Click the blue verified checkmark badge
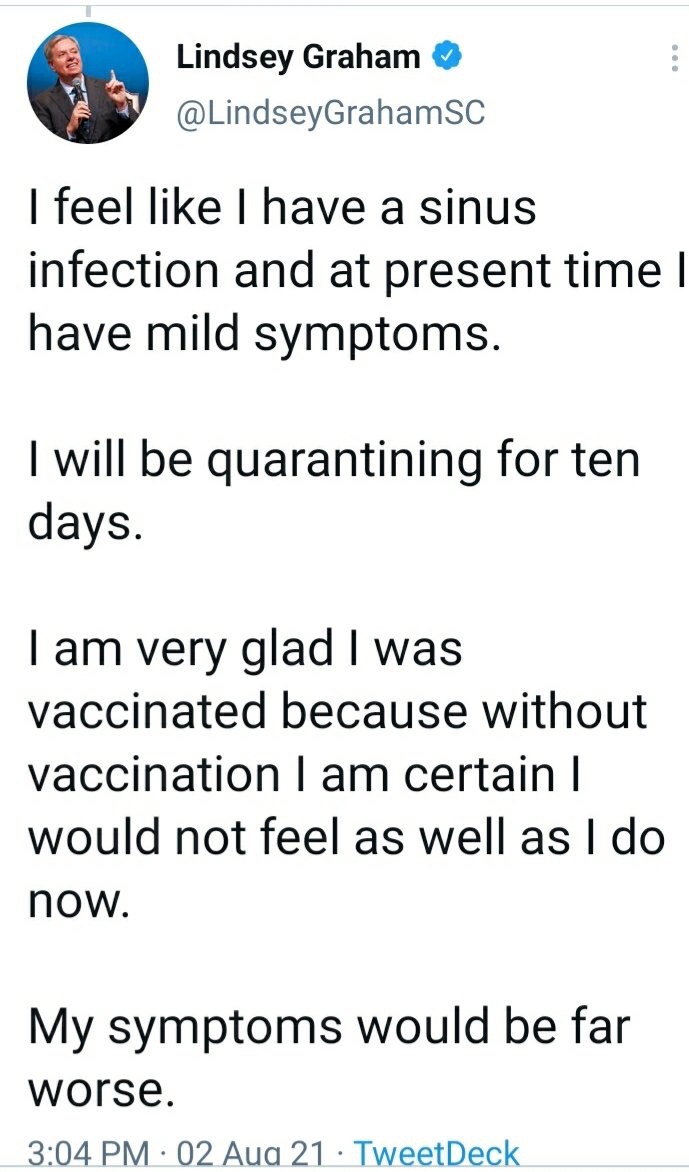This screenshot has width=689, height=1172. (x=446, y=57)
